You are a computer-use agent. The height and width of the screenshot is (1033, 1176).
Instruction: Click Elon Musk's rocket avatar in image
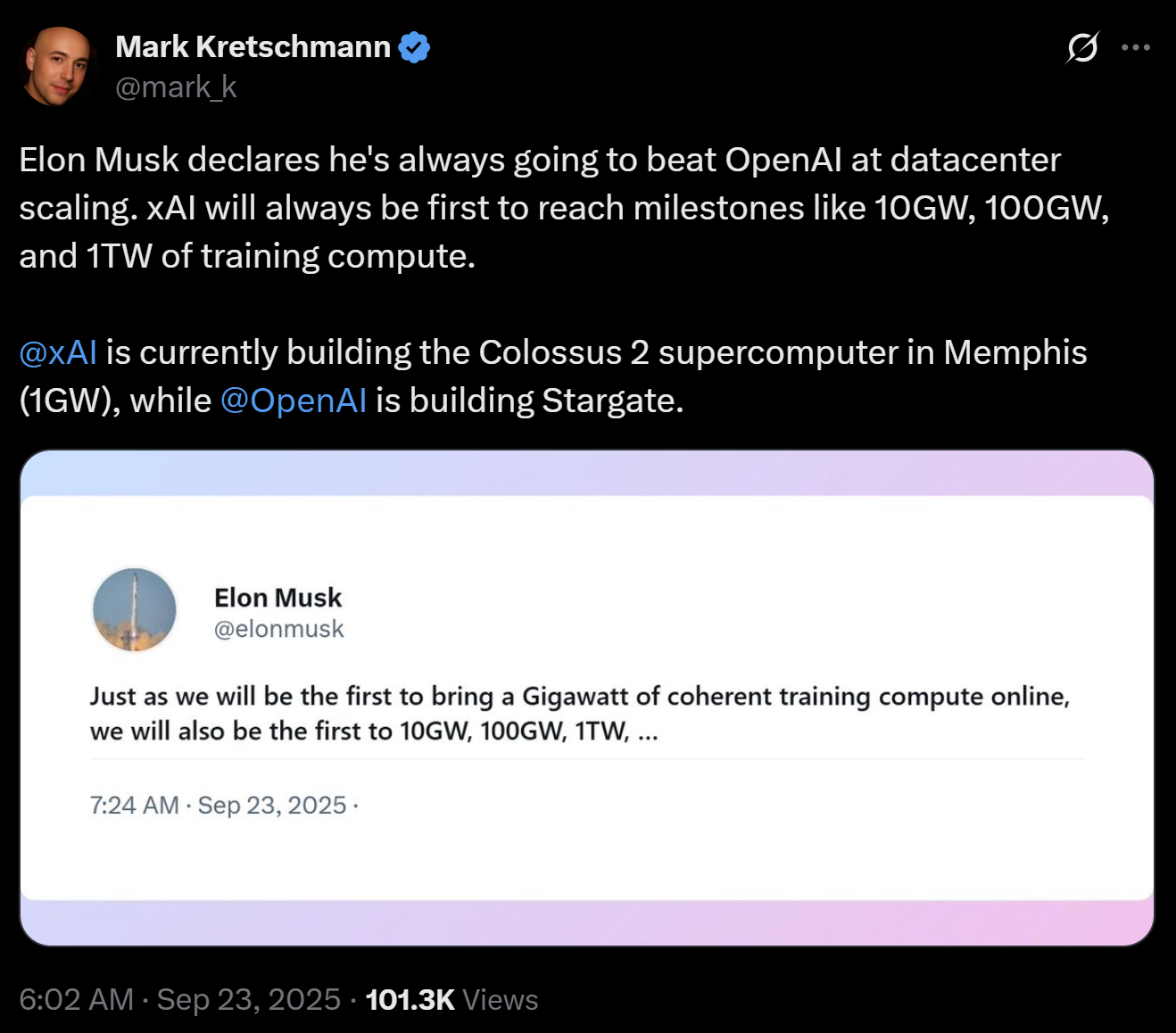(x=135, y=610)
